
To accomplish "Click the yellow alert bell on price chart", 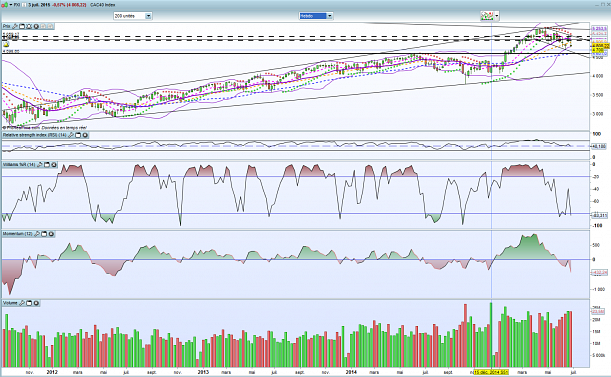I will [x=6, y=44].
